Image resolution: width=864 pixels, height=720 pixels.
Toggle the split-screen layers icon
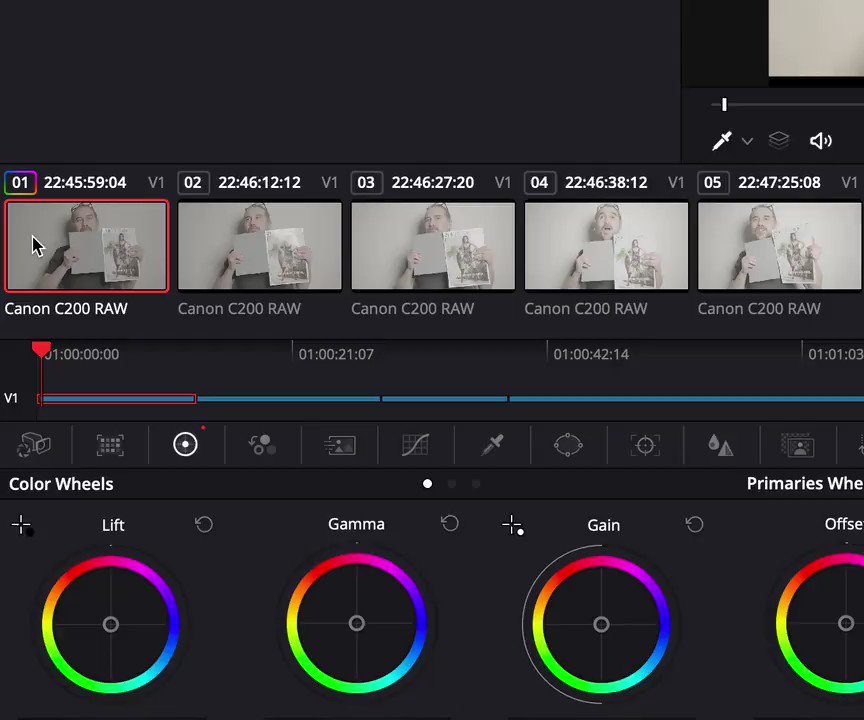tap(779, 140)
